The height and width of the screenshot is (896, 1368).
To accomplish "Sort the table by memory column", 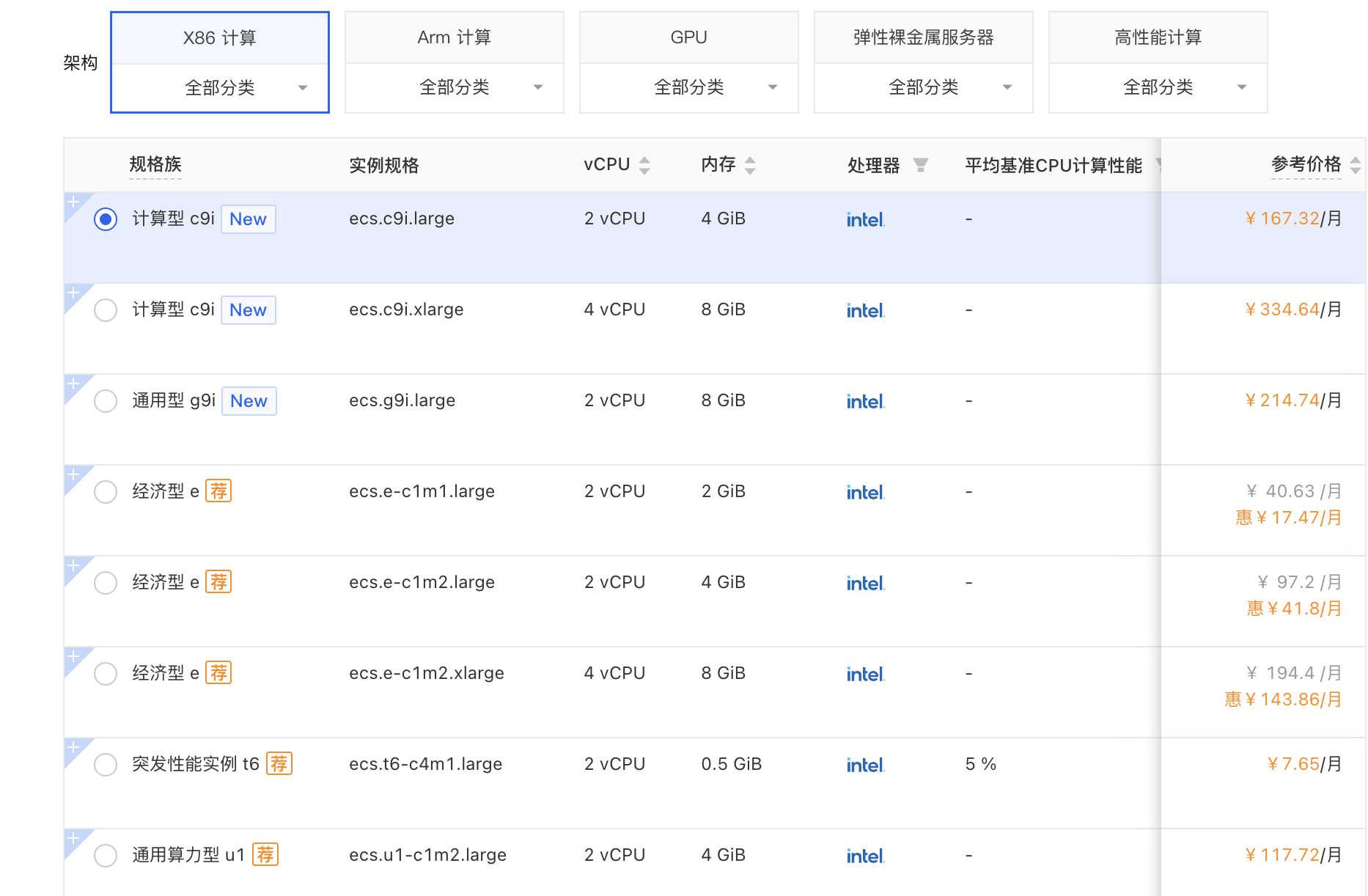I will click(x=749, y=165).
